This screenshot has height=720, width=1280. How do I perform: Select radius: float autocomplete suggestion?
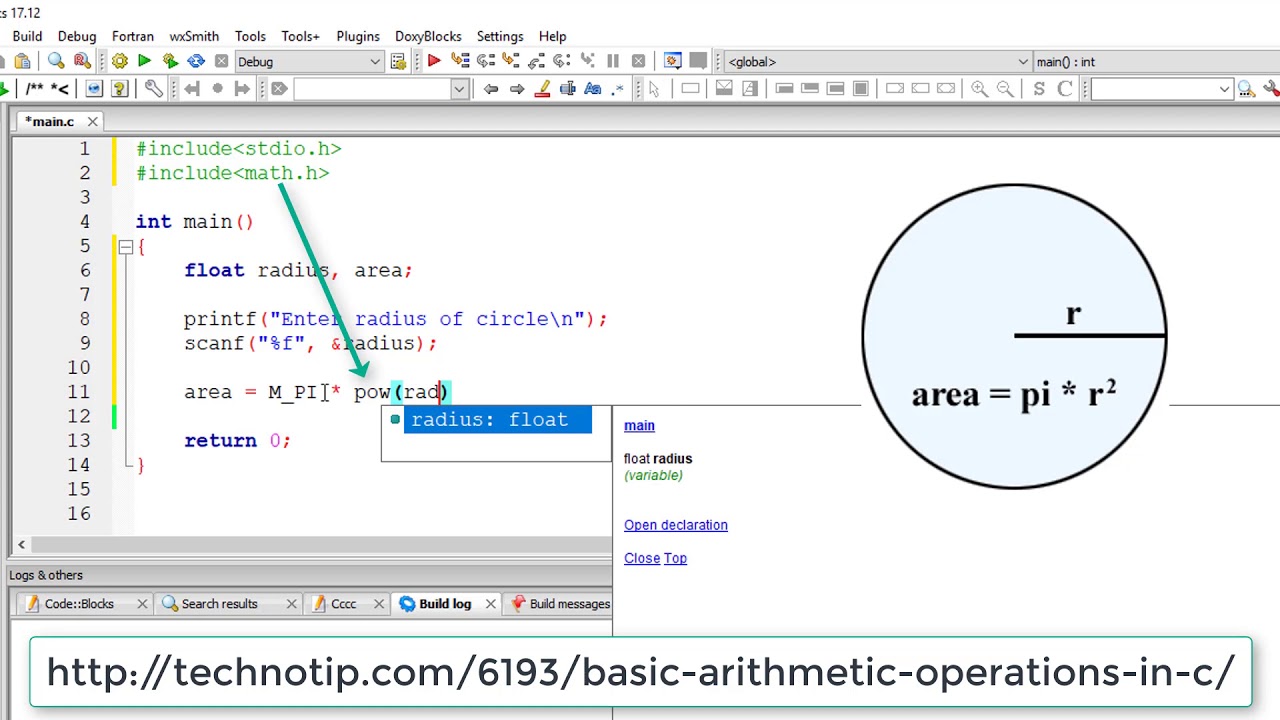[x=489, y=420]
